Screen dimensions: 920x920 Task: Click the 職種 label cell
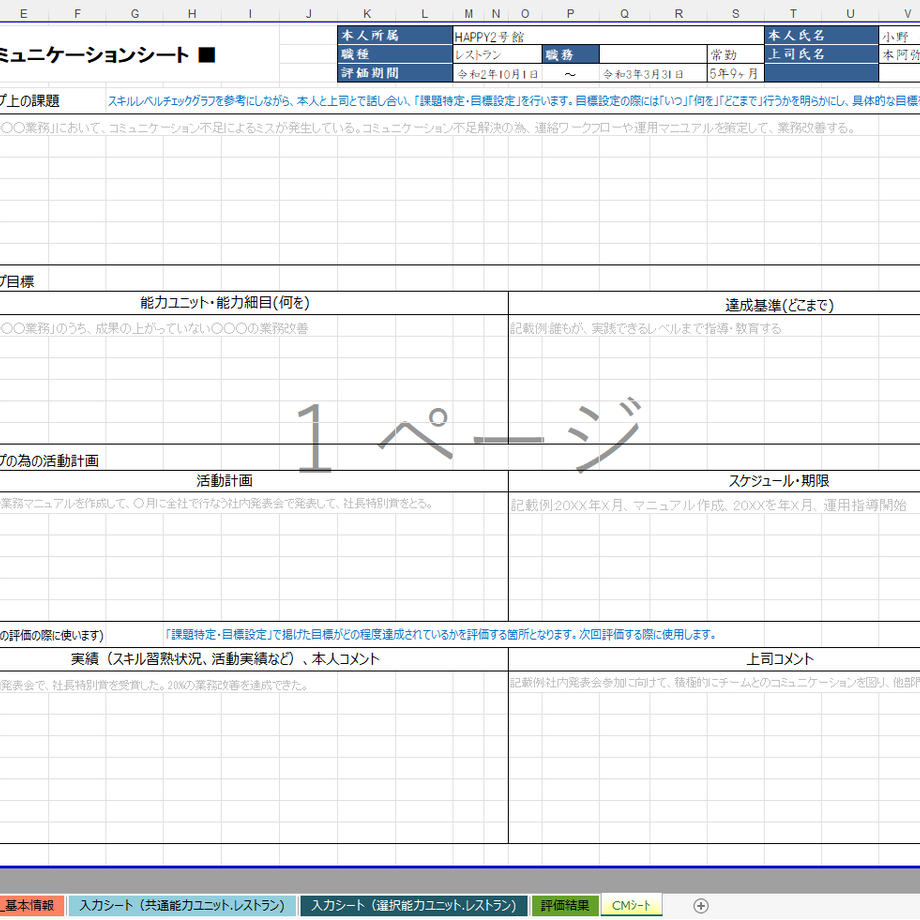tap(395, 55)
